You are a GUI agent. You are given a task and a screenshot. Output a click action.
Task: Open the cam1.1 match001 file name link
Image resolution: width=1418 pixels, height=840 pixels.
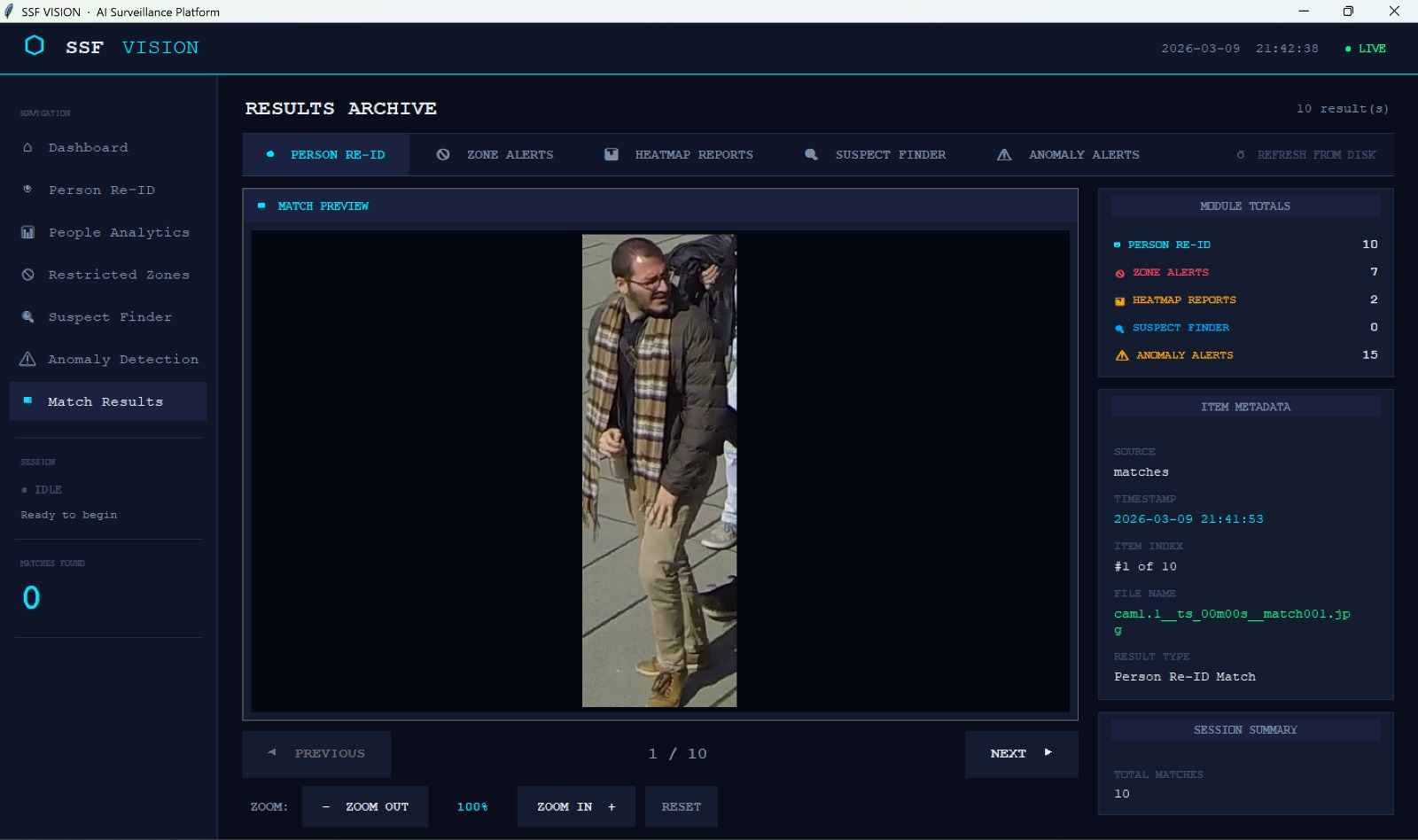click(1232, 613)
